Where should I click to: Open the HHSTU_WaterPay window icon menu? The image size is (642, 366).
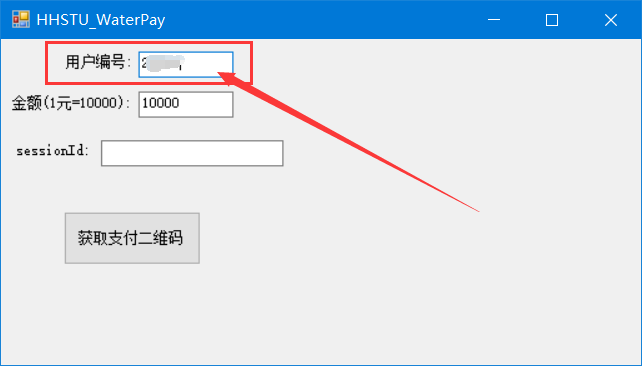20,20
